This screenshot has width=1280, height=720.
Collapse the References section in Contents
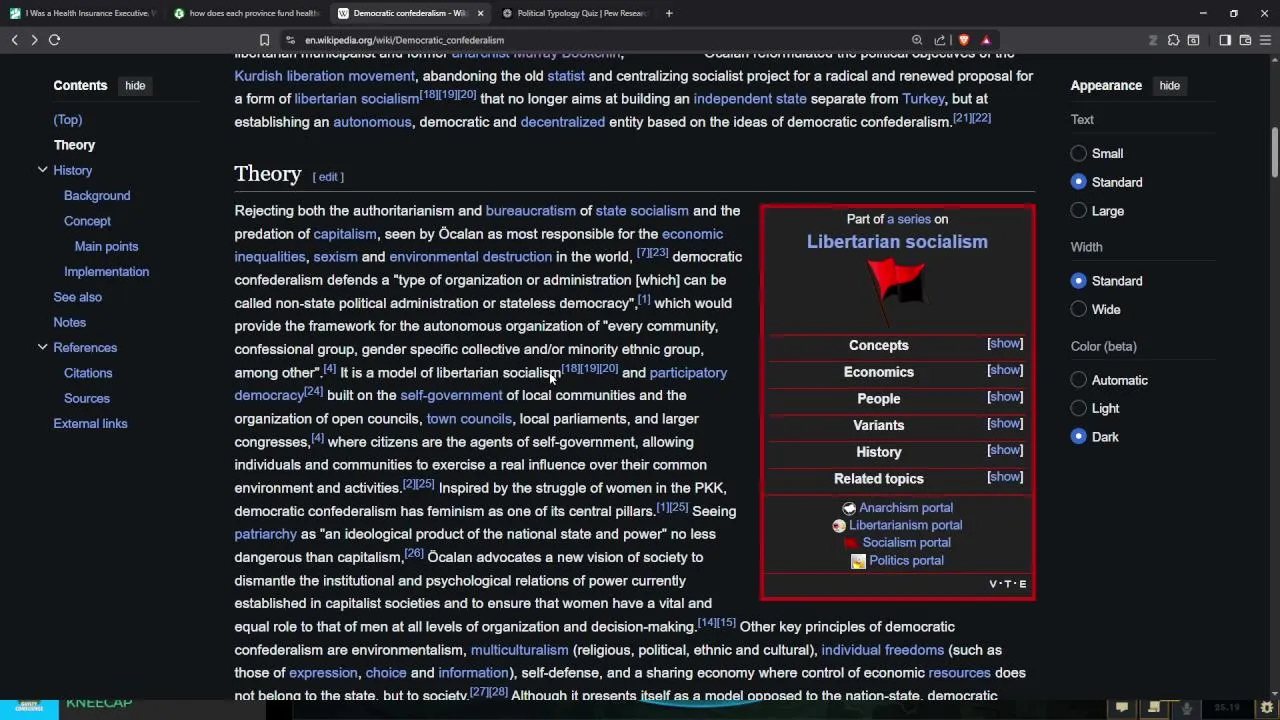pos(42,347)
